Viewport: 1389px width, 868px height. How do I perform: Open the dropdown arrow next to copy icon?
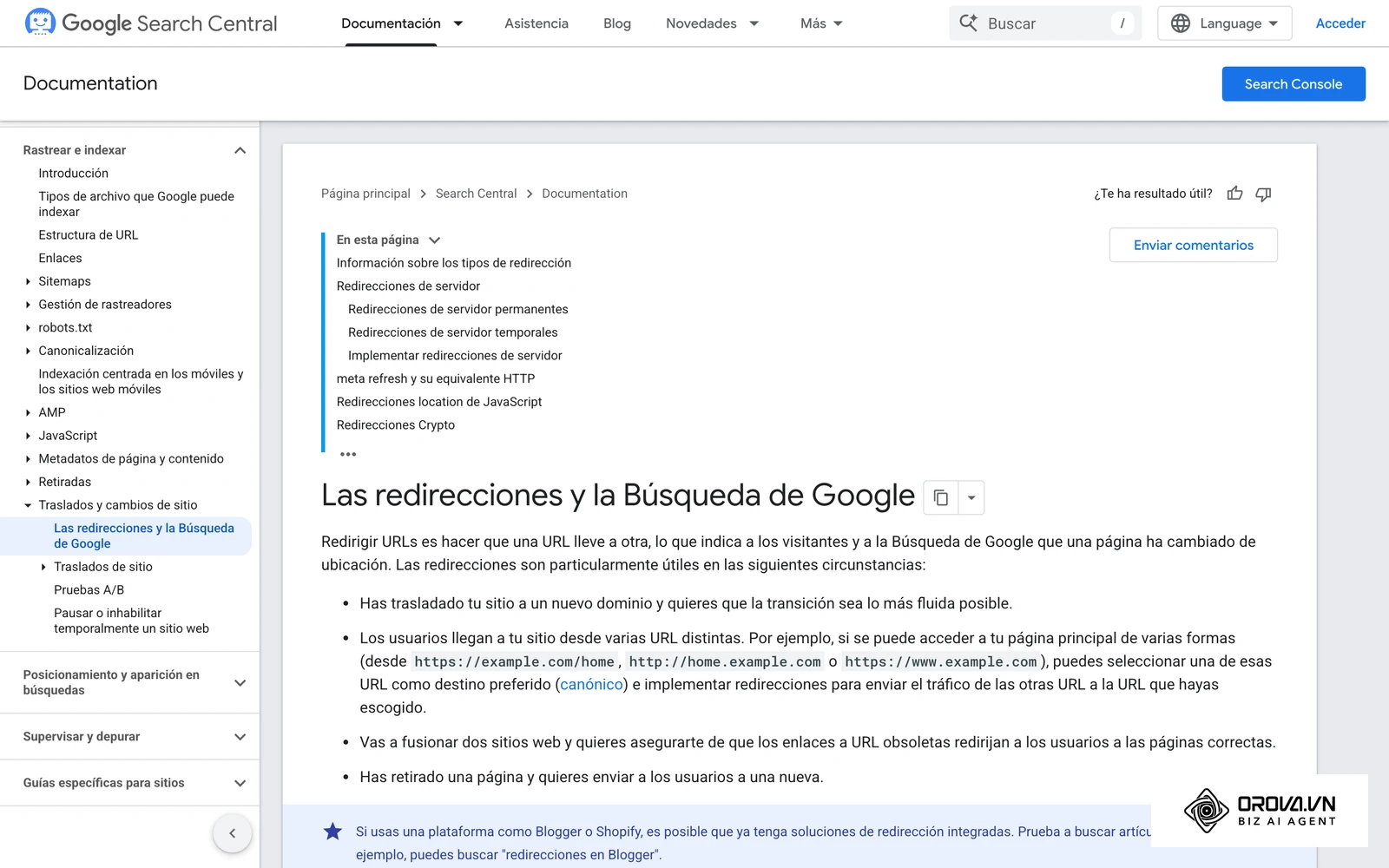pyautogui.click(x=971, y=497)
